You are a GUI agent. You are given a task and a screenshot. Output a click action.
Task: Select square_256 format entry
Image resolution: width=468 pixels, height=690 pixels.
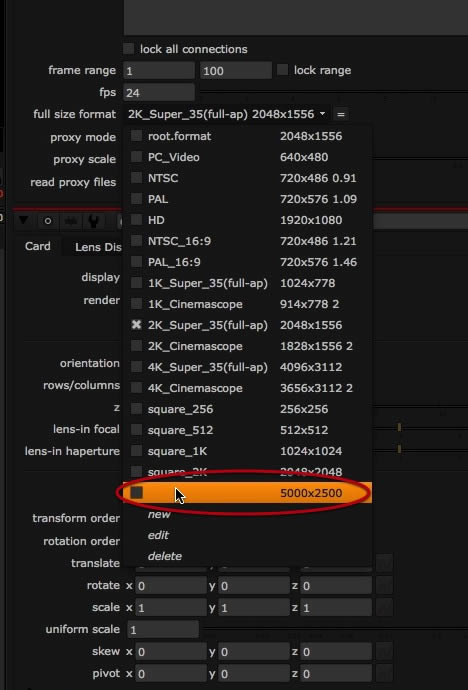248,409
